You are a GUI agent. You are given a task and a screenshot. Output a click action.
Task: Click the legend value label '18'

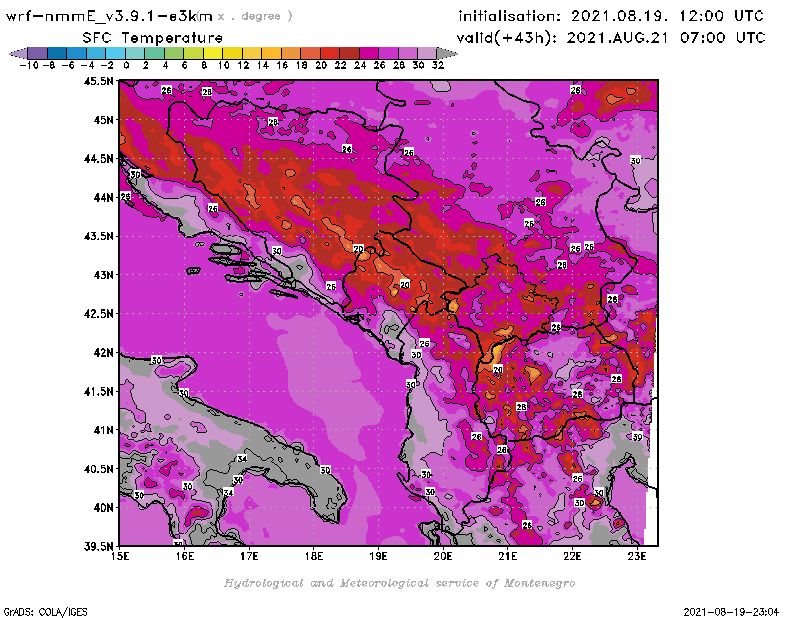pos(302,66)
